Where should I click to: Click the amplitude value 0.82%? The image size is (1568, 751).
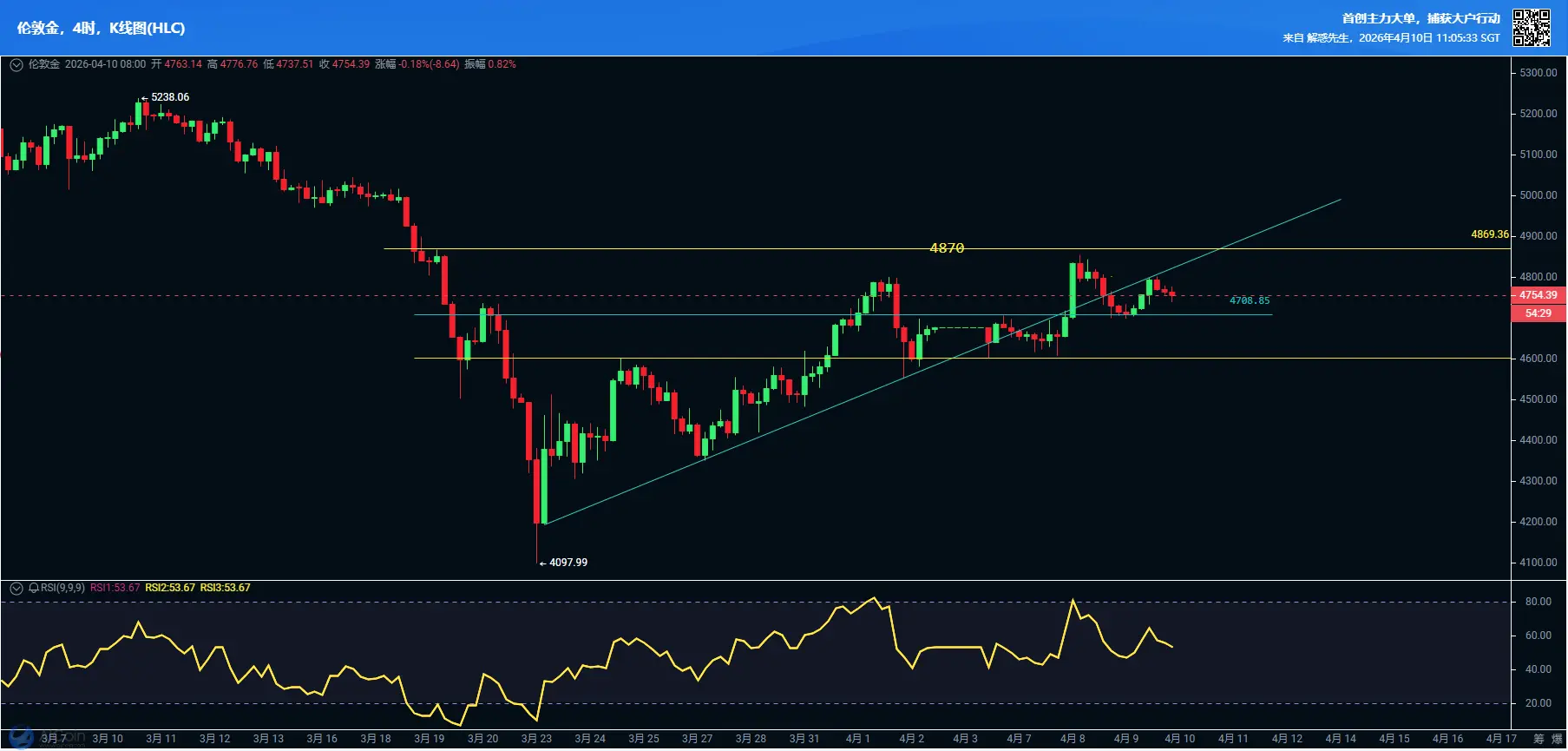click(502, 64)
